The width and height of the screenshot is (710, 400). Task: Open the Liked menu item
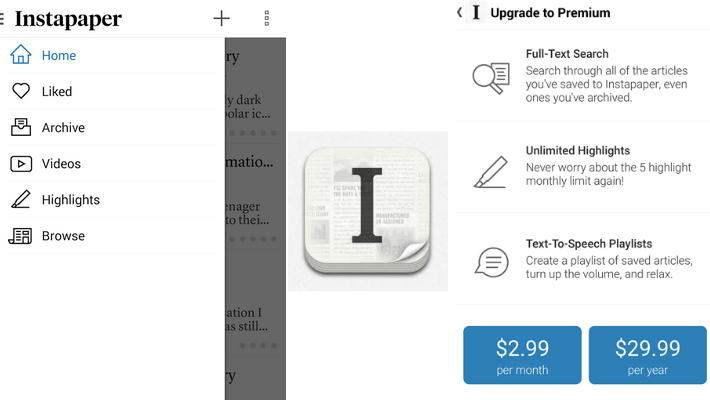[57, 91]
